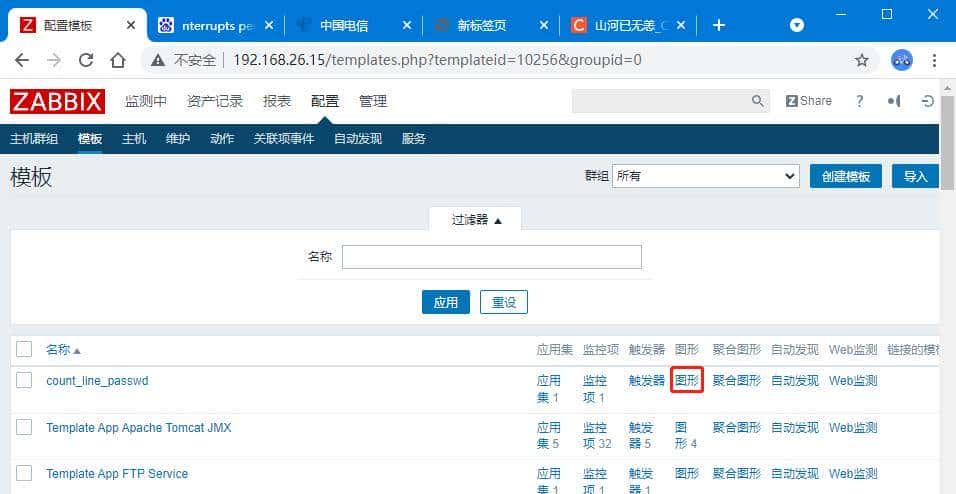Screen dimensions: 956x494
Task: Open 图形 link for count_line_passwd
Action: pyautogui.click(x=687, y=381)
